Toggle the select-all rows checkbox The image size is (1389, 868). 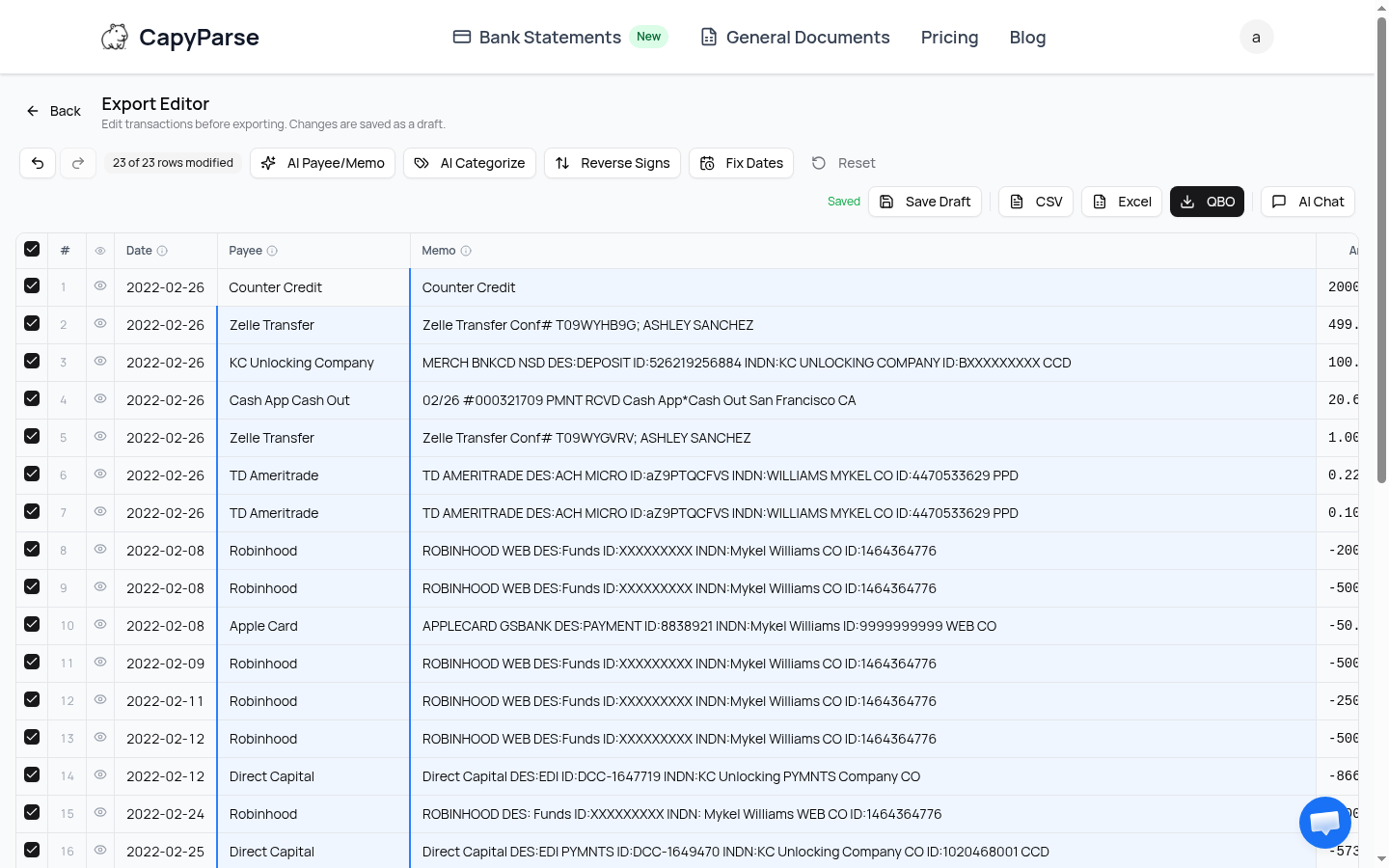32,249
